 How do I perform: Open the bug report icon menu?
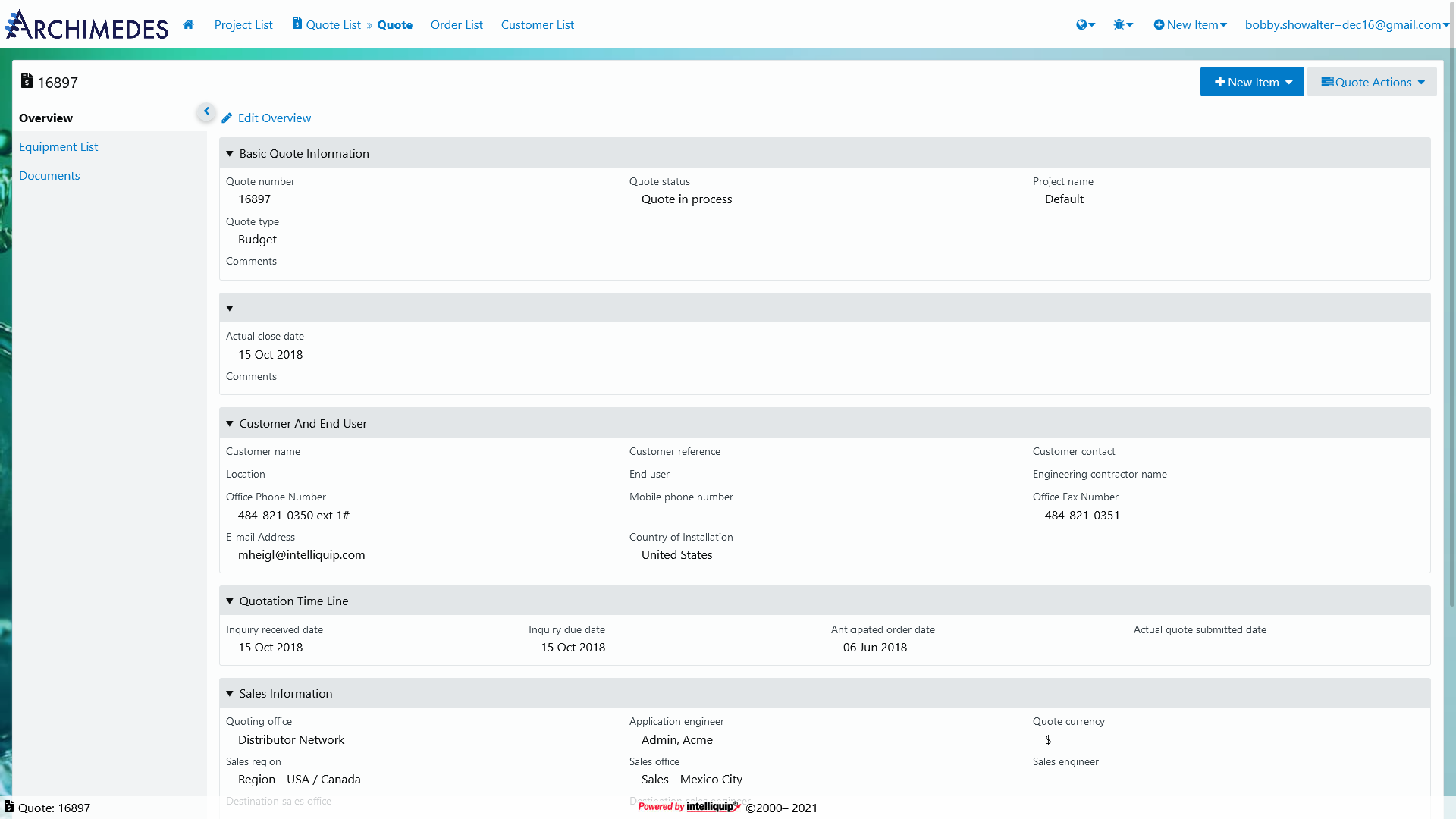pyautogui.click(x=1123, y=24)
